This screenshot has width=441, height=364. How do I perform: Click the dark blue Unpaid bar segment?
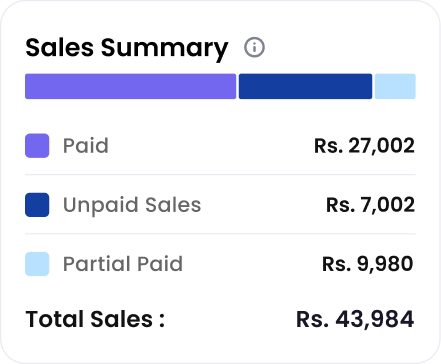pos(305,86)
